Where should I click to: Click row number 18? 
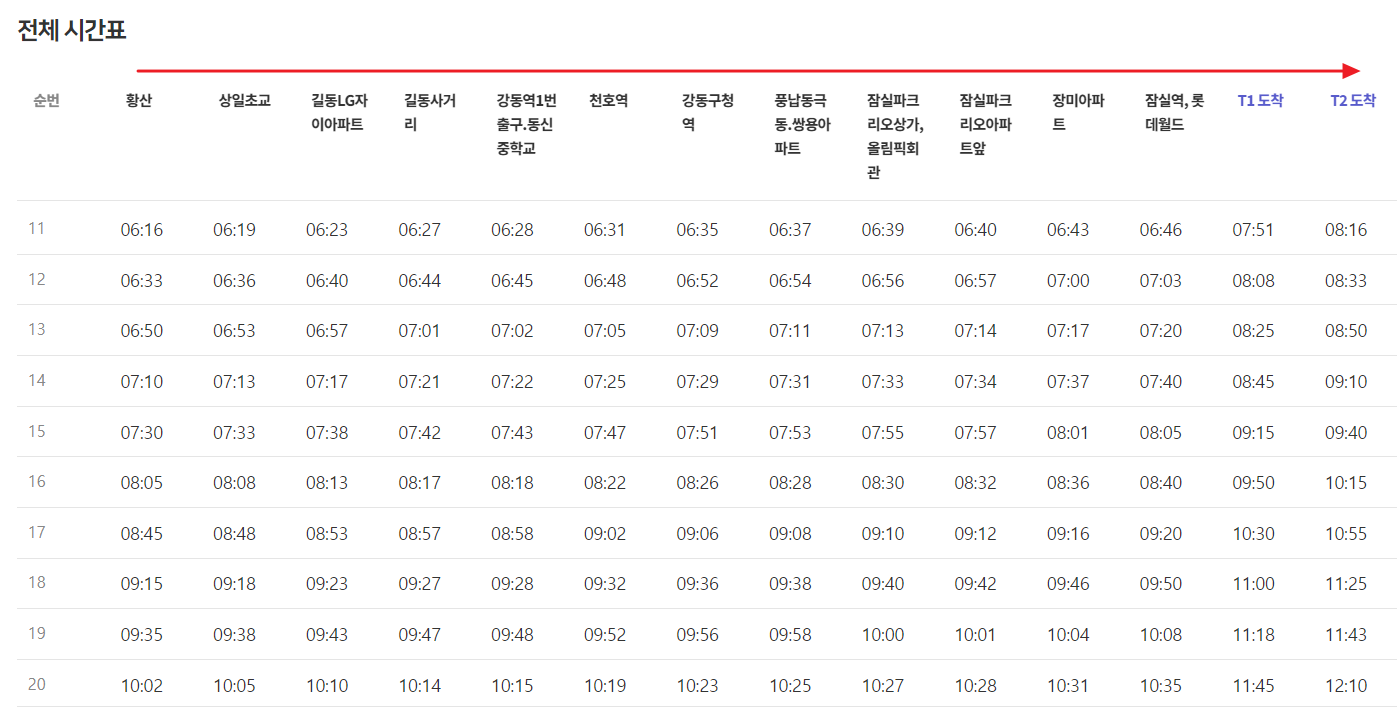coord(37,583)
